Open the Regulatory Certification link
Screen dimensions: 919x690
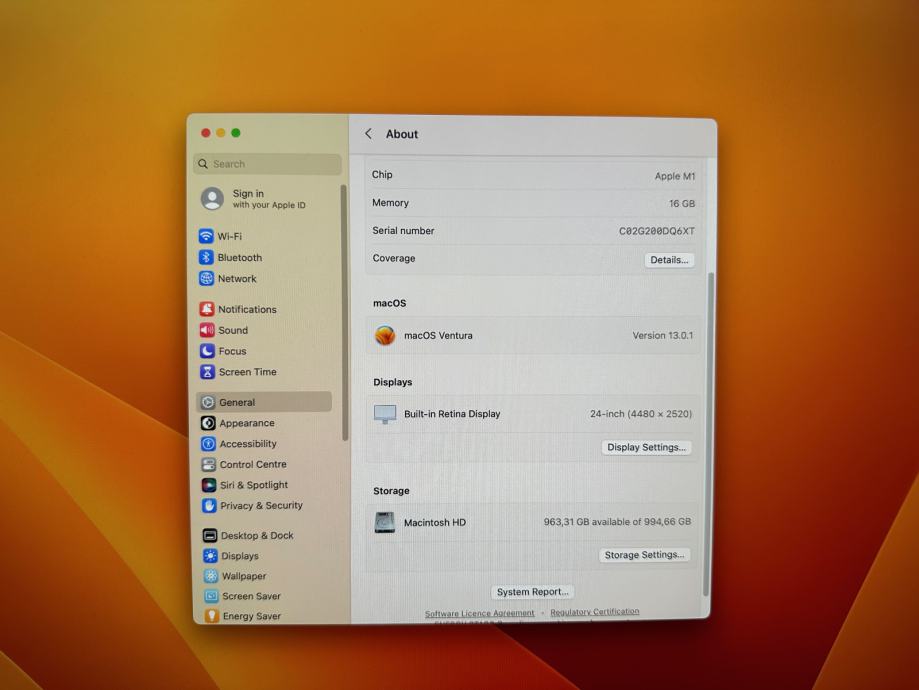pos(594,611)
